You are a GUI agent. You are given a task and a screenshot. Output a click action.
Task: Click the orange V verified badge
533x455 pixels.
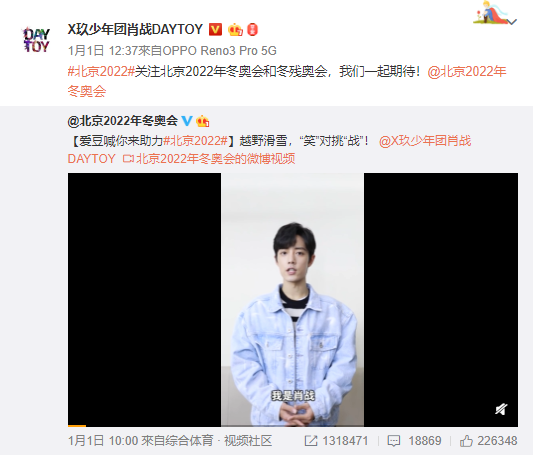(215, 30)
